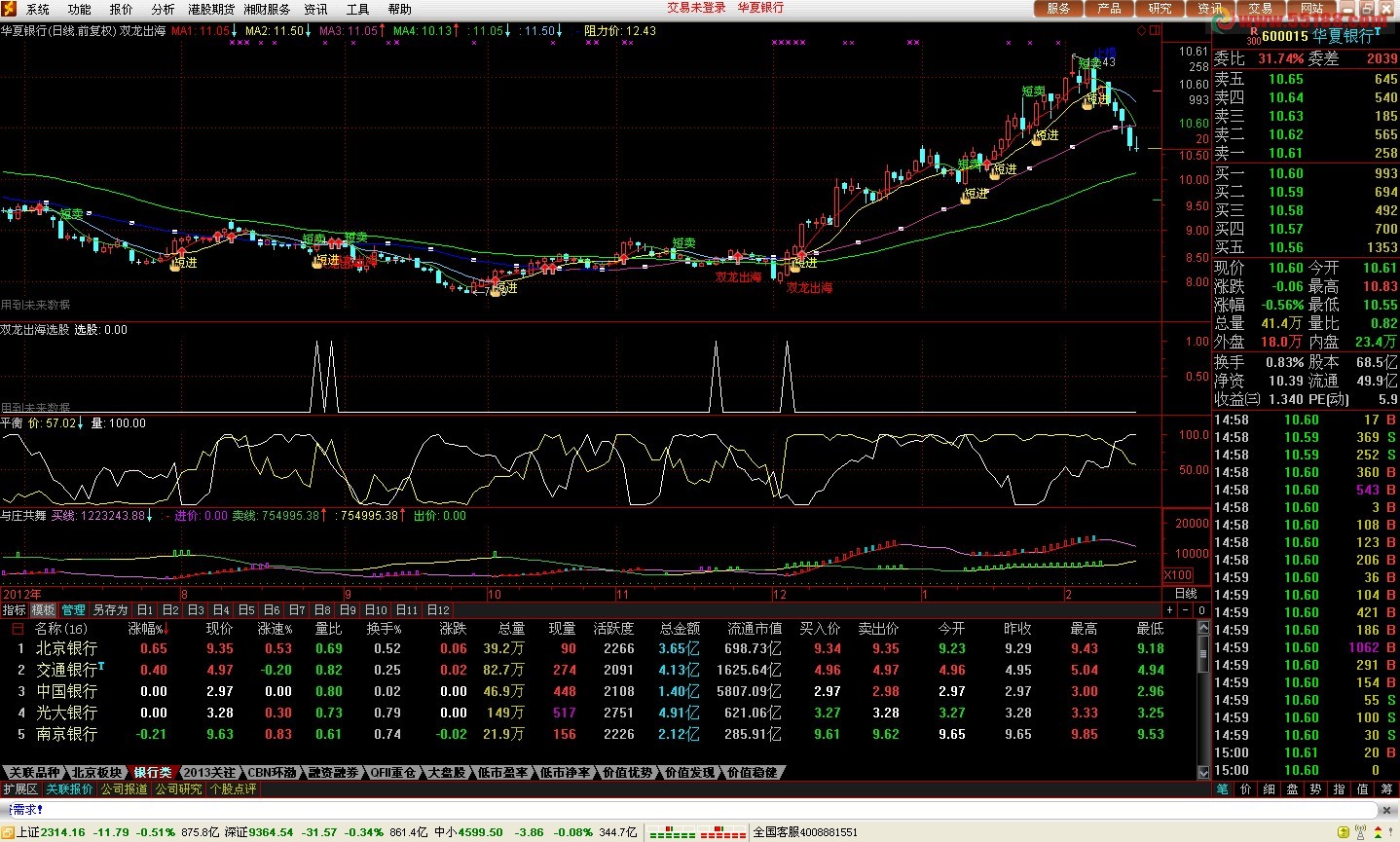Open the 报价 menu
The image size is (1400, 842).
click(x=122, y=9)
